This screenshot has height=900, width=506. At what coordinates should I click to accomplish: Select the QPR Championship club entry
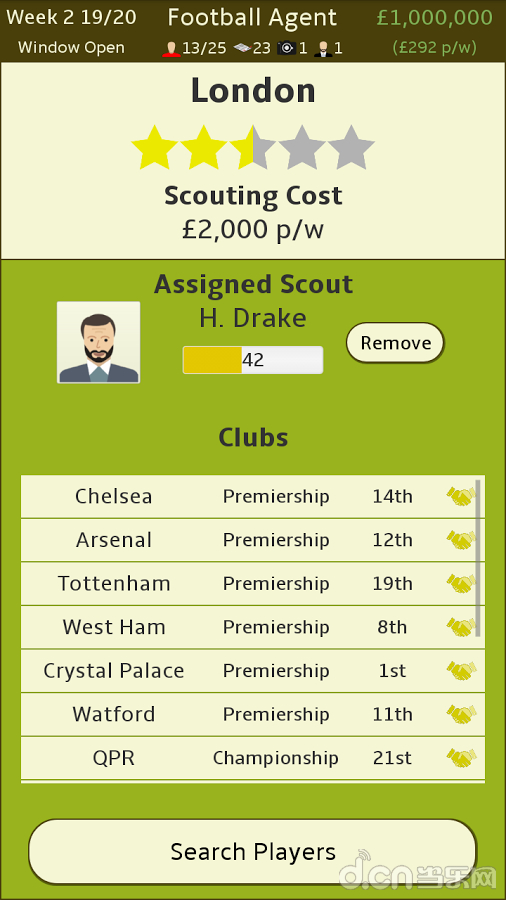tap(253, 758)
